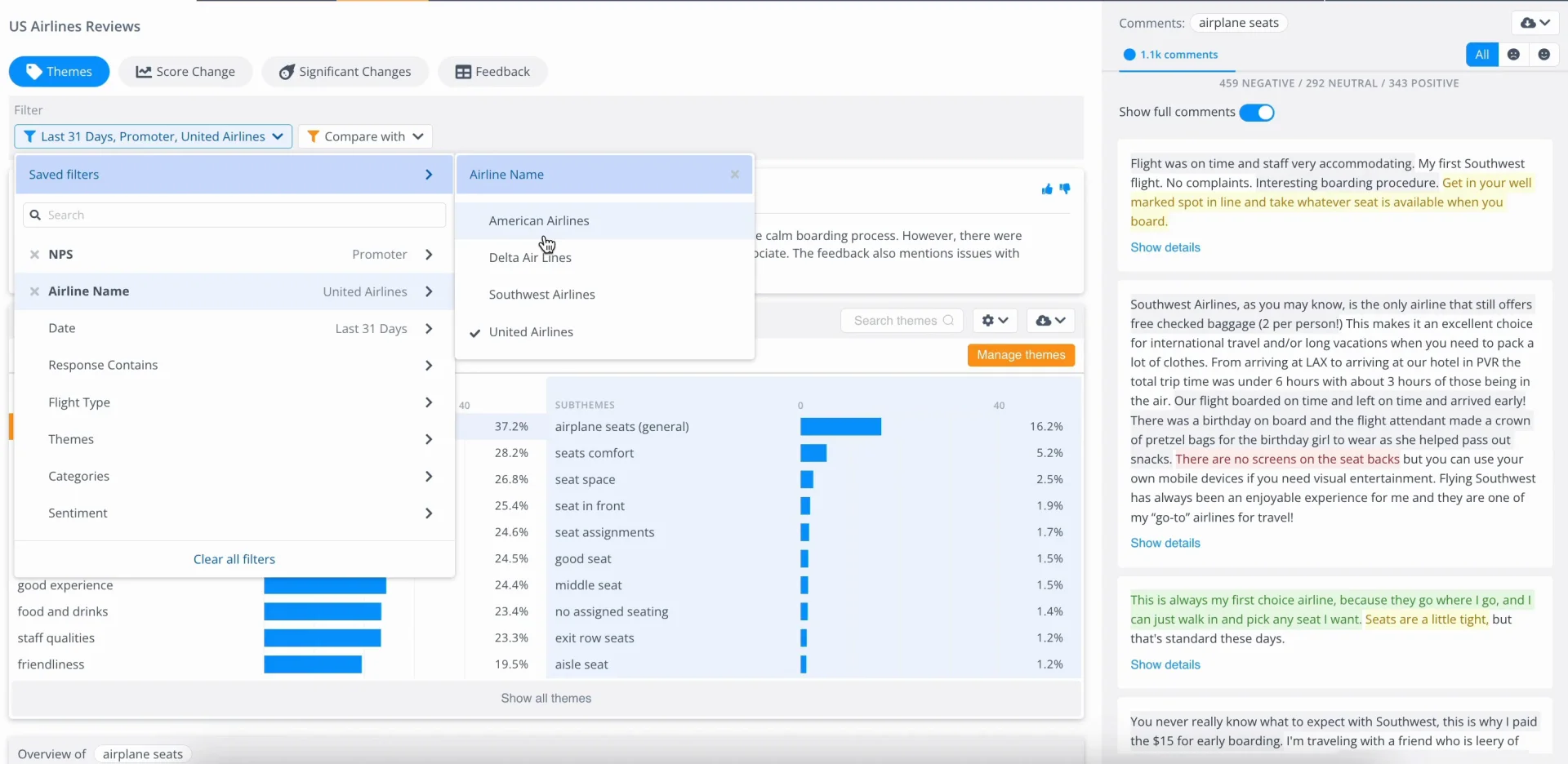Select seat in front subtheme

click(x=590, y=506)
